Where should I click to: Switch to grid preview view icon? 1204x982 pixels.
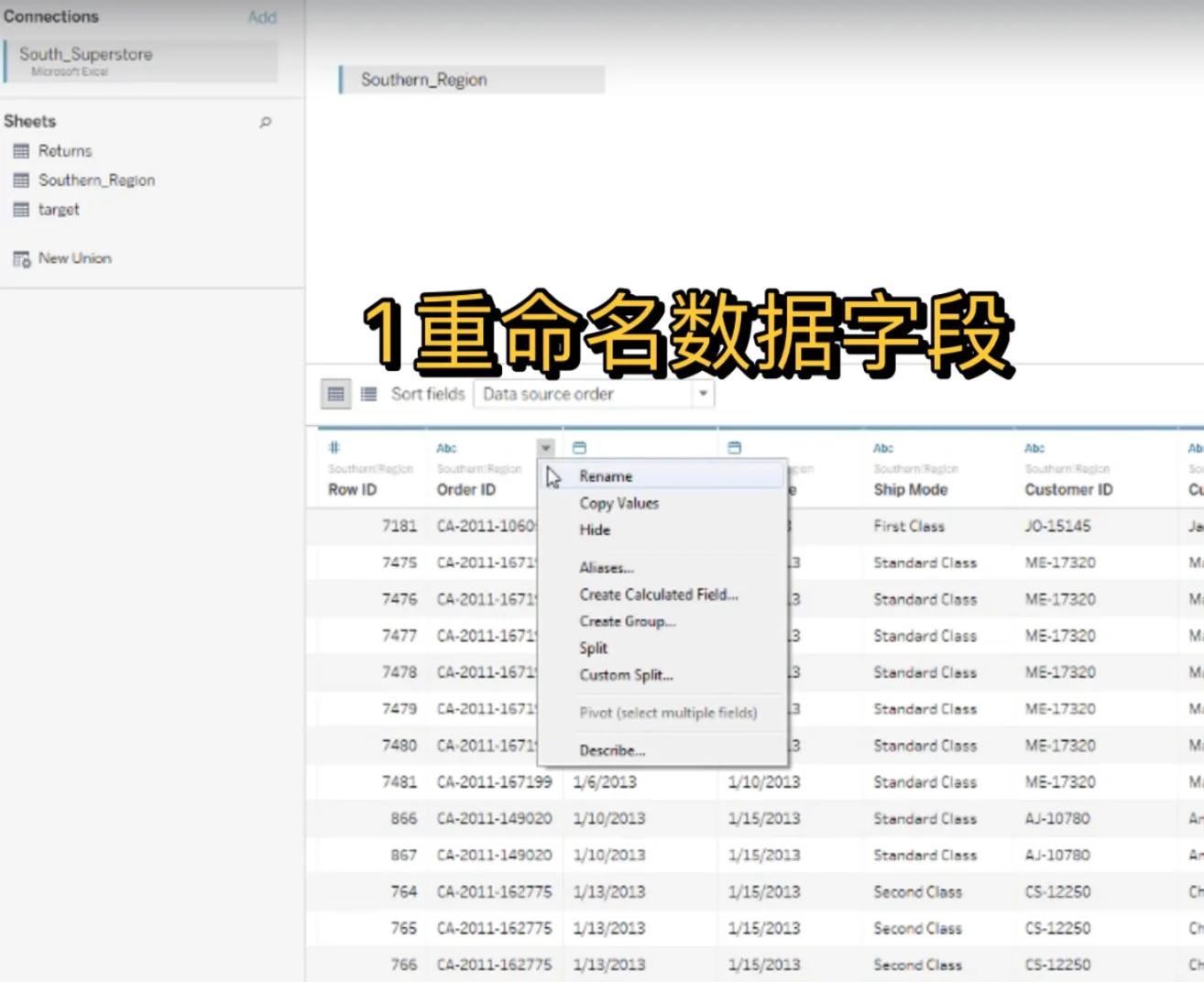336,394
